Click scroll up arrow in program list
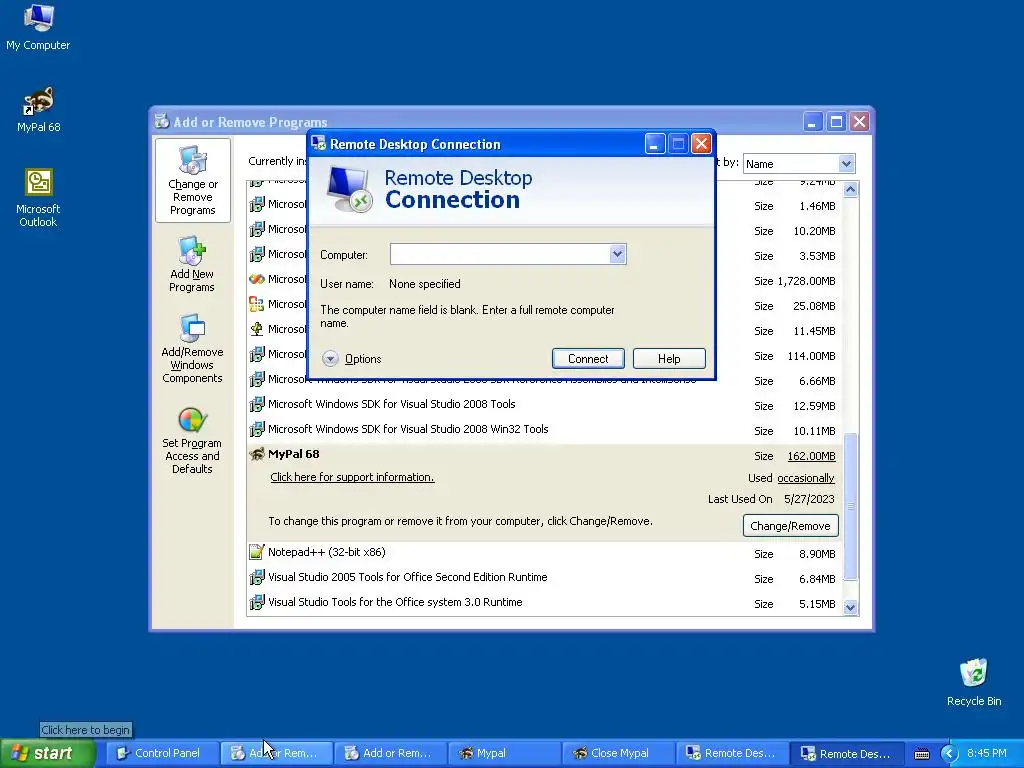This screenshot has width=1024, height=768. pos(850,189)
